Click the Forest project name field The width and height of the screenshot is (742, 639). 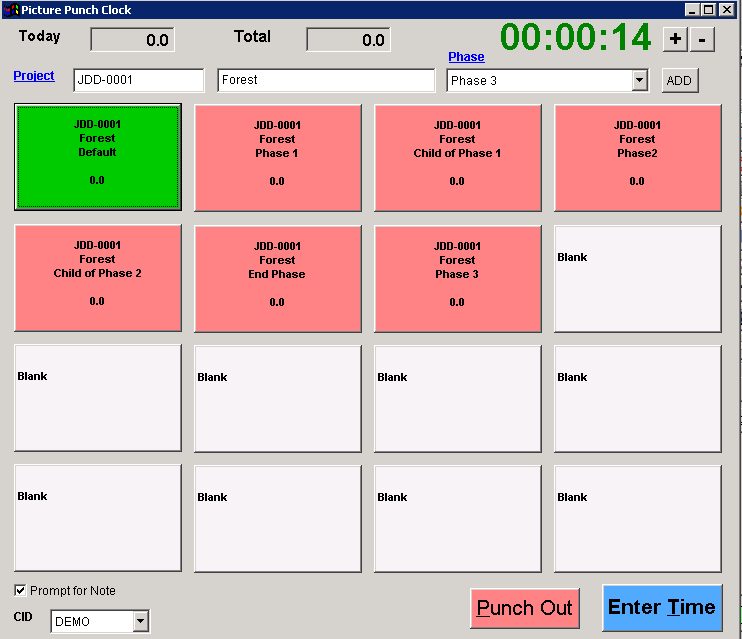click(326, 81)
